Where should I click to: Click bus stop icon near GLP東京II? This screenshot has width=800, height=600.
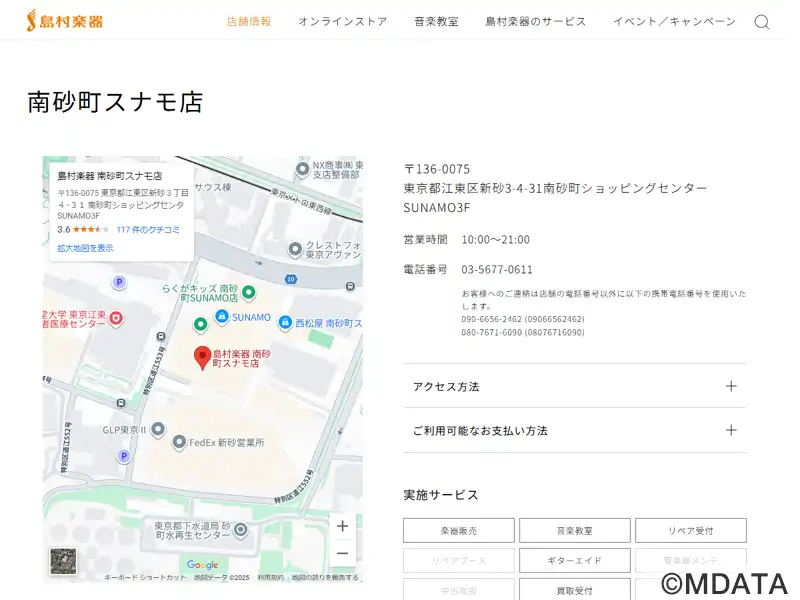click(121, 403)
